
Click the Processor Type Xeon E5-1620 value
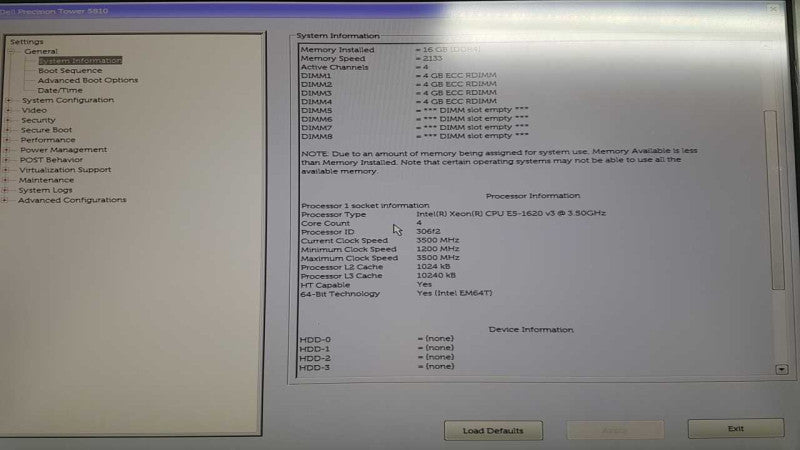click(511, 213)
